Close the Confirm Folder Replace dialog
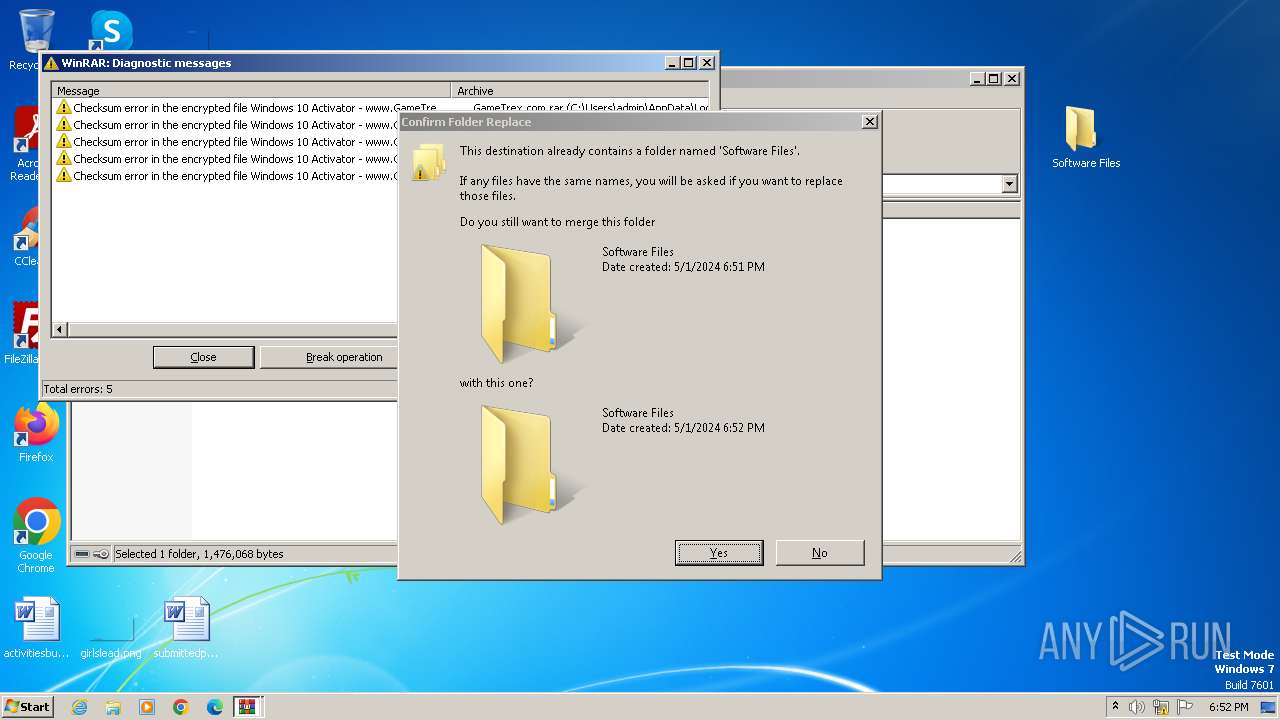1280x720 pixels. pos(870,121)
